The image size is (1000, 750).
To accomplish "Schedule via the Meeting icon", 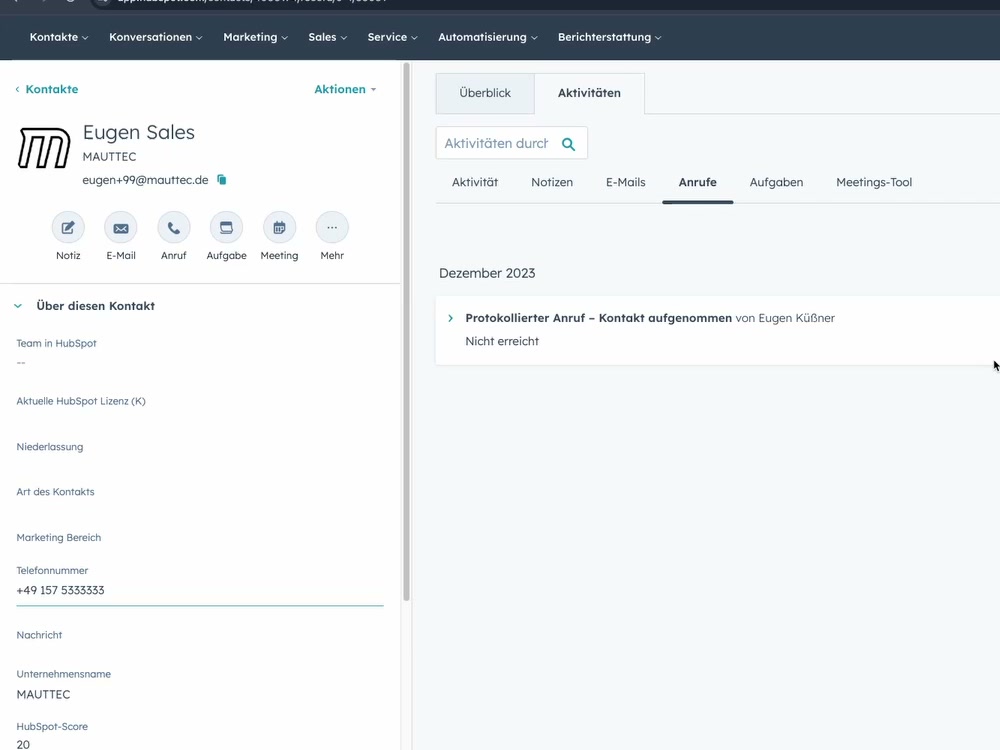I will pos(279,227).
